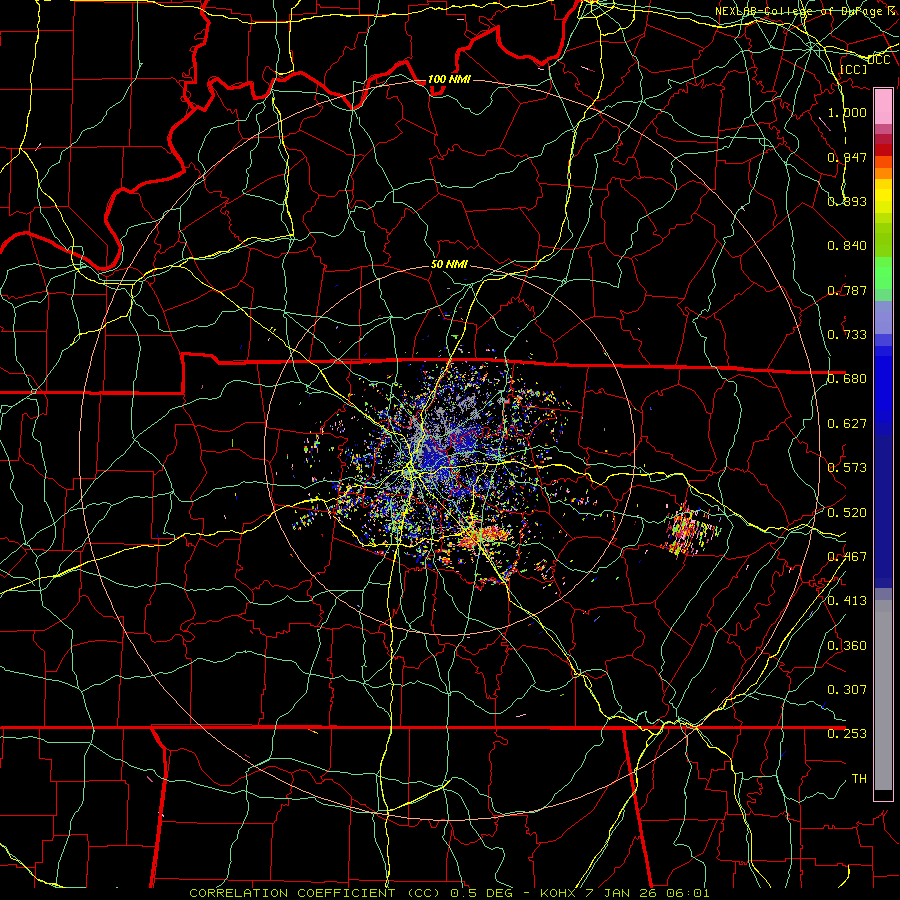Click the 0.413 legend value
The width and height of the screenshot is (900, 900).
847,601
